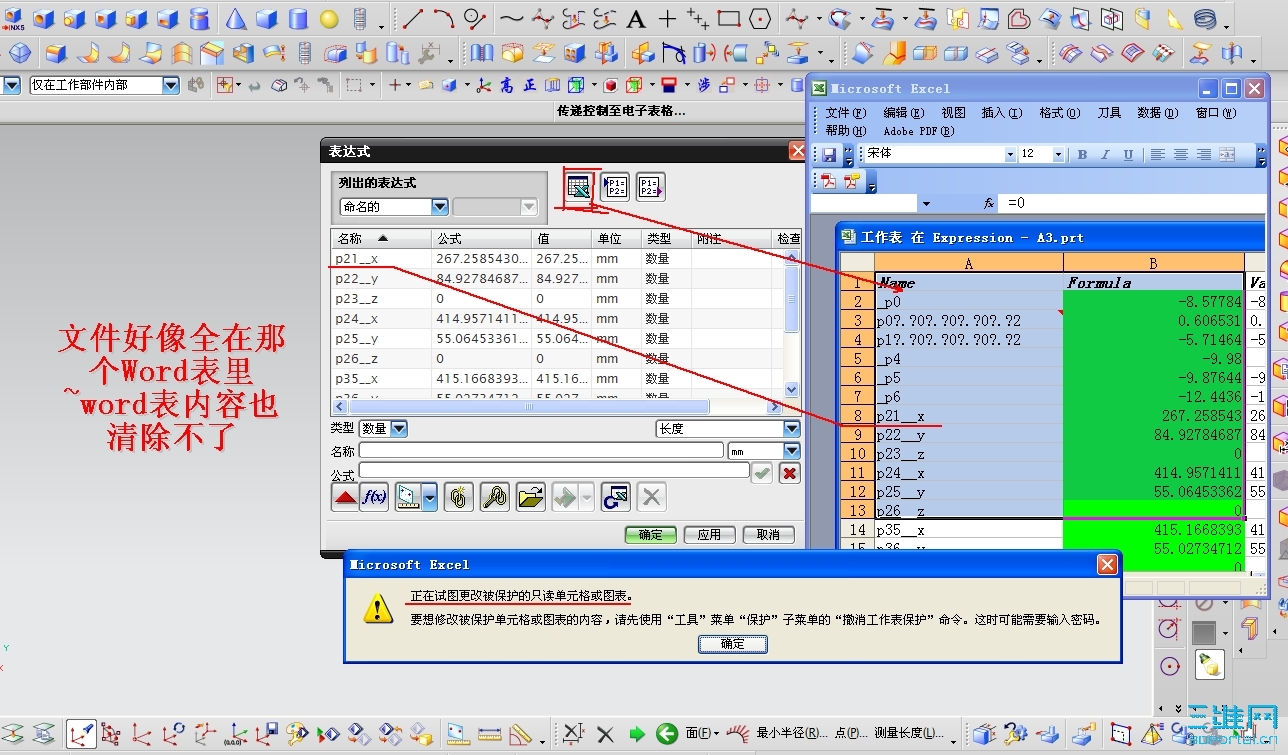Select the cone primitive tool in the top toolbar
Screen dimensions: 1288x755
[235, 19]
